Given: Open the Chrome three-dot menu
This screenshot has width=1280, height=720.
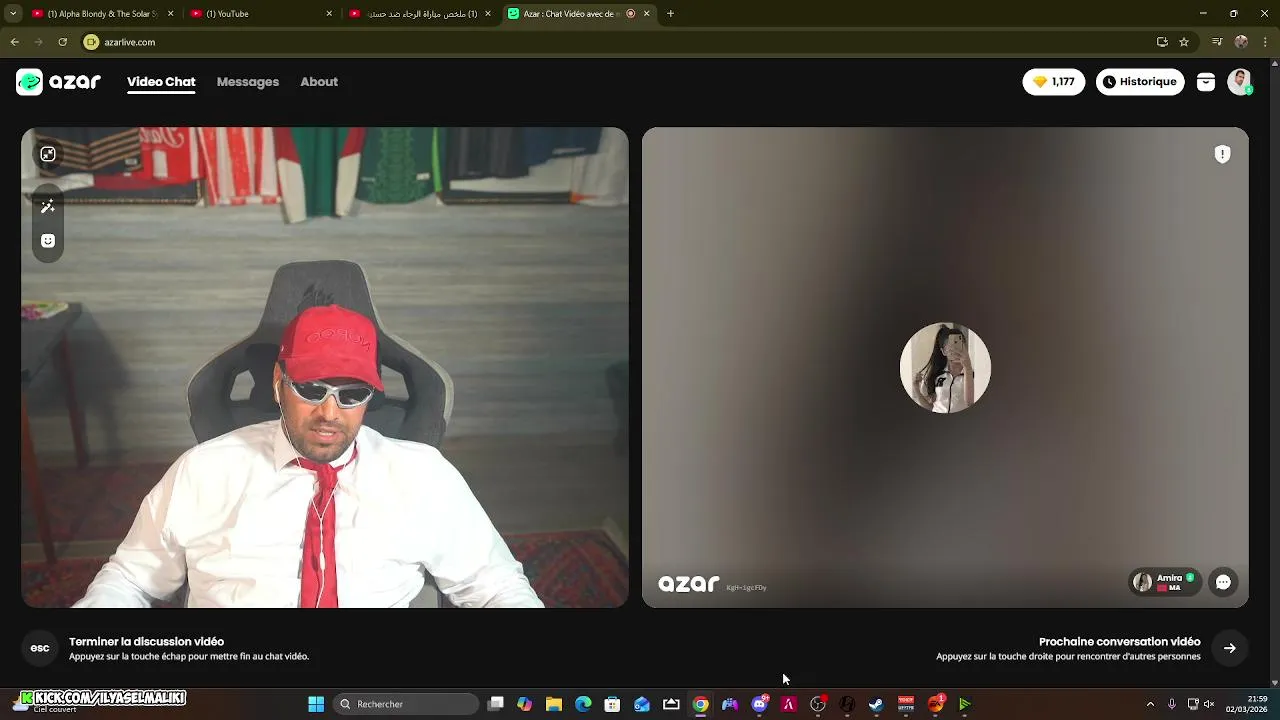Looking at the screenshot, I should pyautogui.click(x=1266, y=42).
